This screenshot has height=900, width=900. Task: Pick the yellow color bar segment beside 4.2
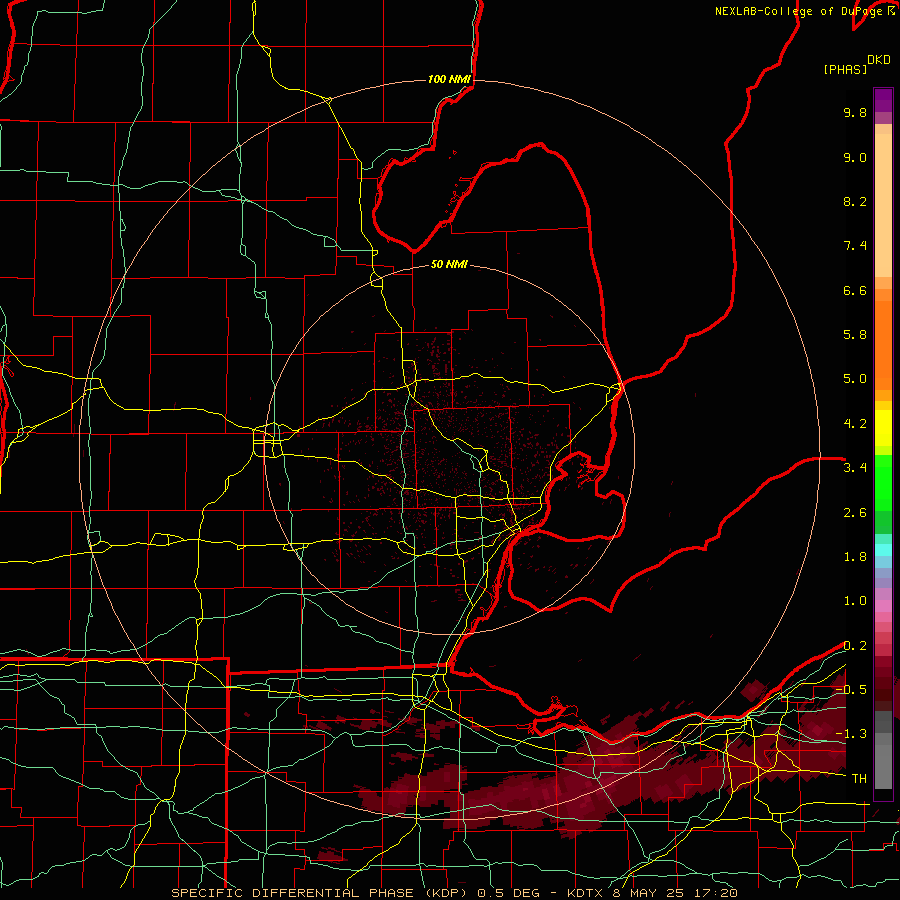883,428
